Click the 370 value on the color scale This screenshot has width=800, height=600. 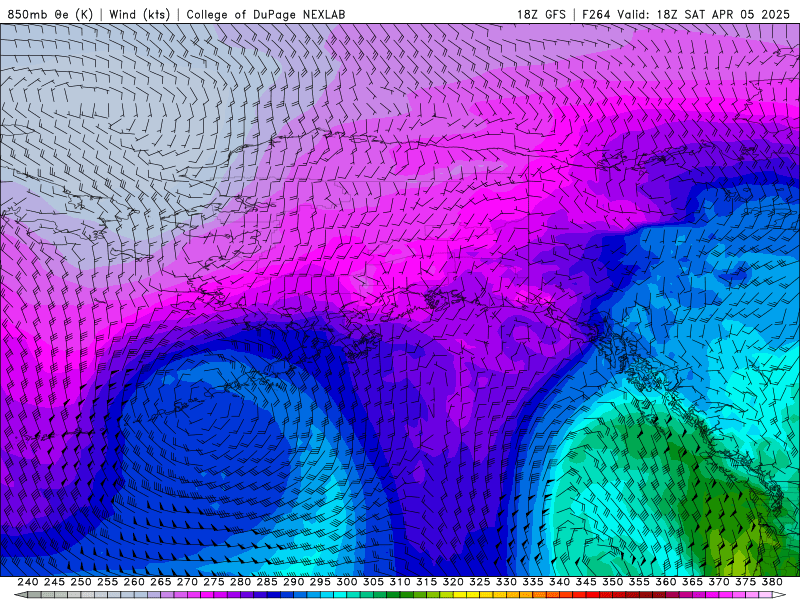(718, 582)
